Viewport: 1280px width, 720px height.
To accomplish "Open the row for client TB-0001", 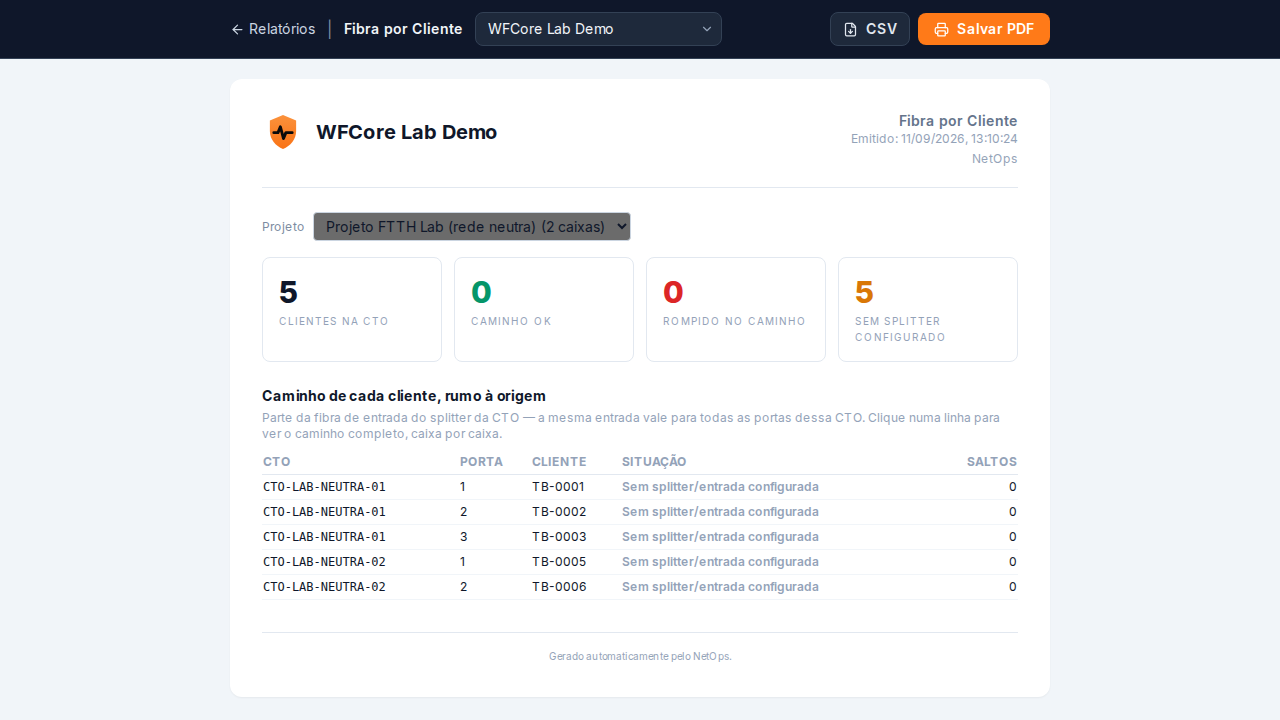I will [x=640, y=487].
